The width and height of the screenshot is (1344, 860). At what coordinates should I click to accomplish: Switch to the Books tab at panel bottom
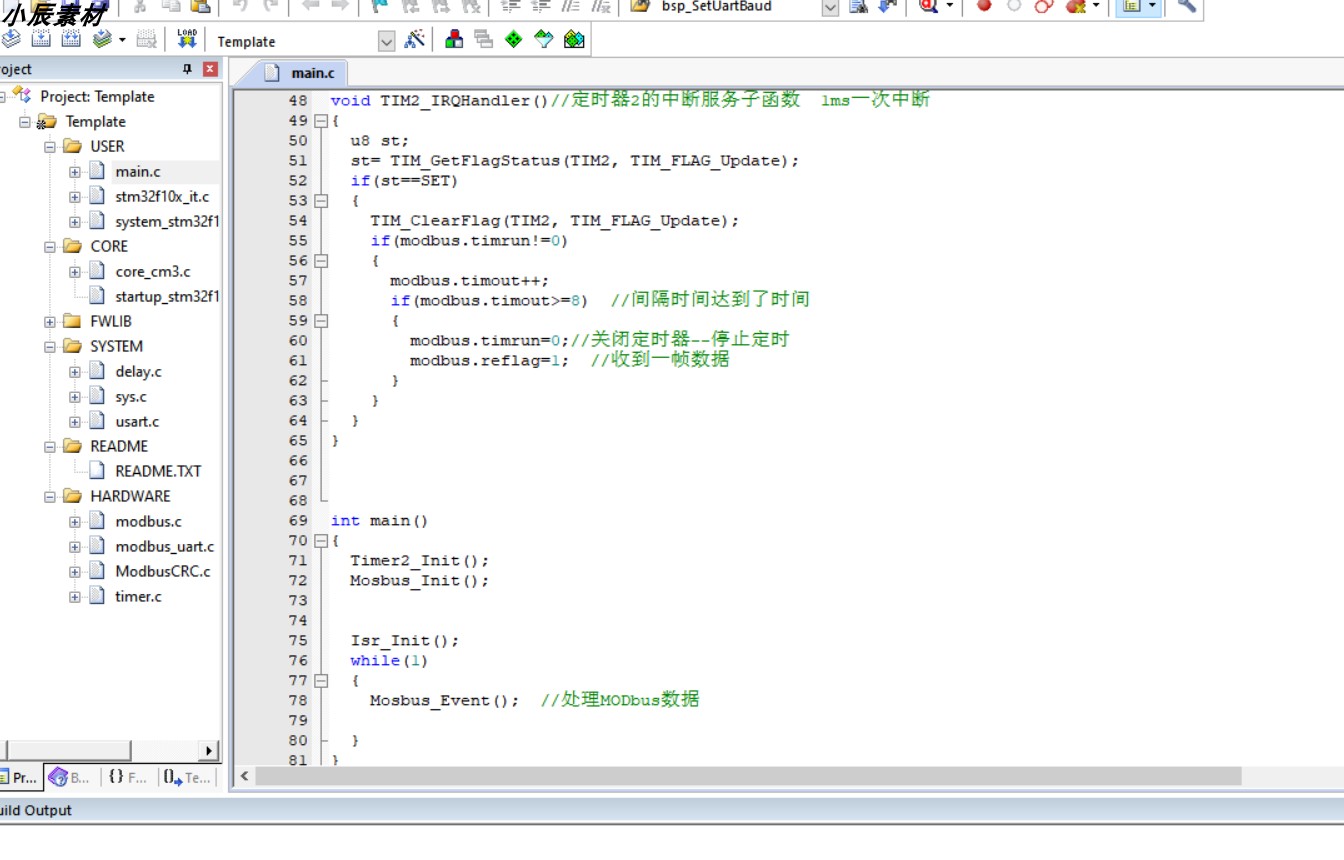[69, 777]
